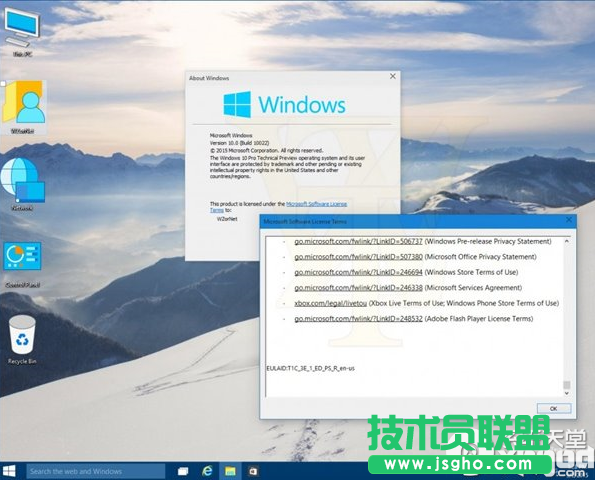The image size is (595, 480).
Task: Click the Version 10.0 Build 10022 text
Action: click(239, 143)
